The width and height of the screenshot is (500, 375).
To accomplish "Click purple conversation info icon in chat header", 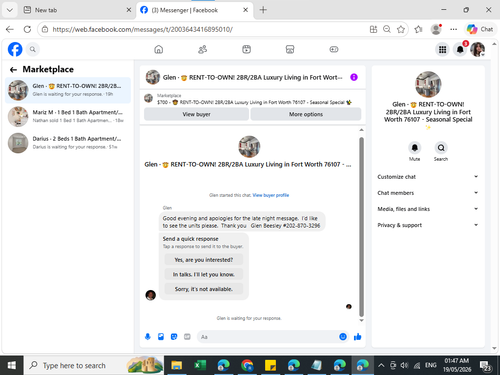I will pos(354,77).
